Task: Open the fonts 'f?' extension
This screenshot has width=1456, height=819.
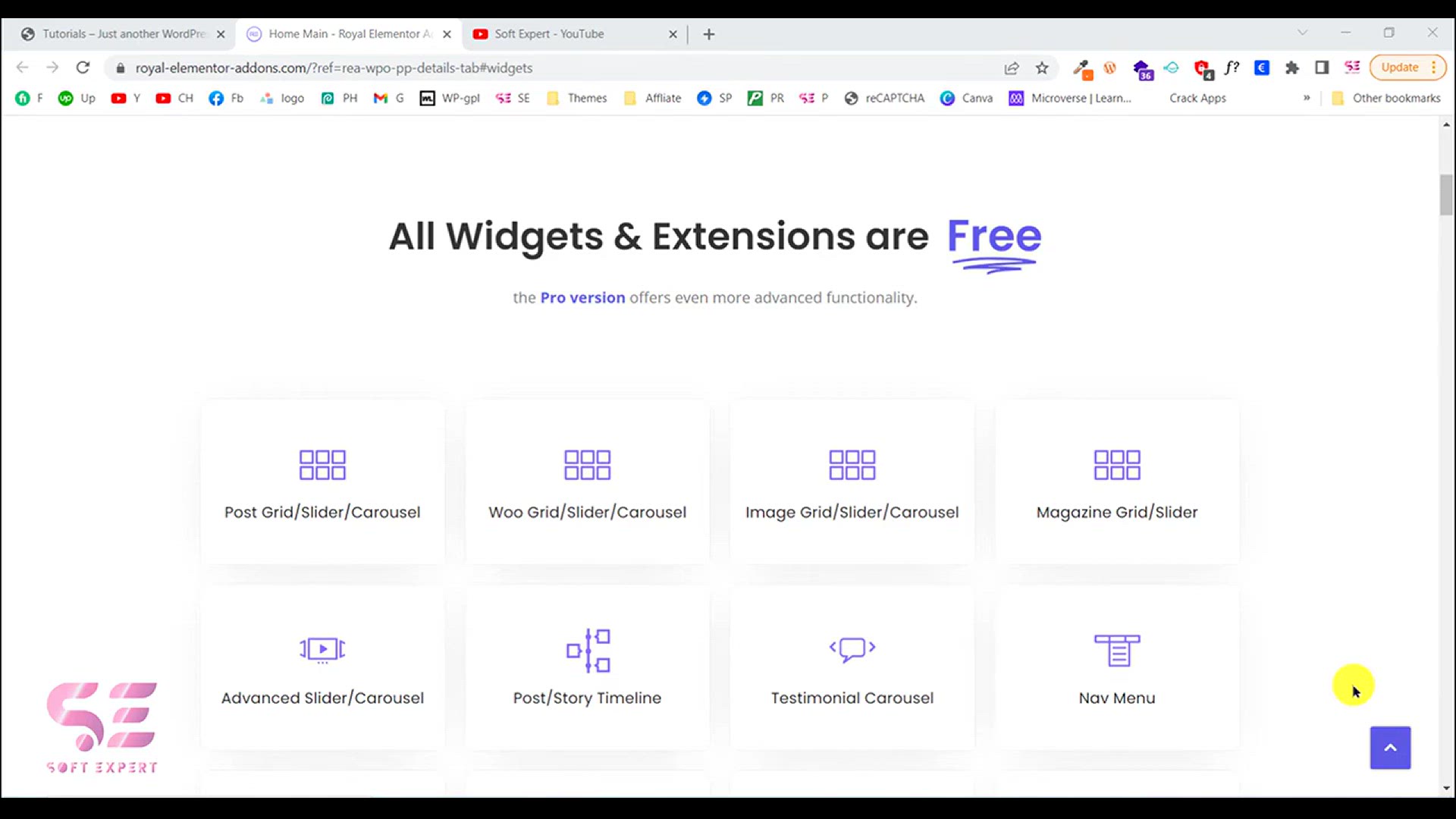Action: click(x=1232, y=67)
